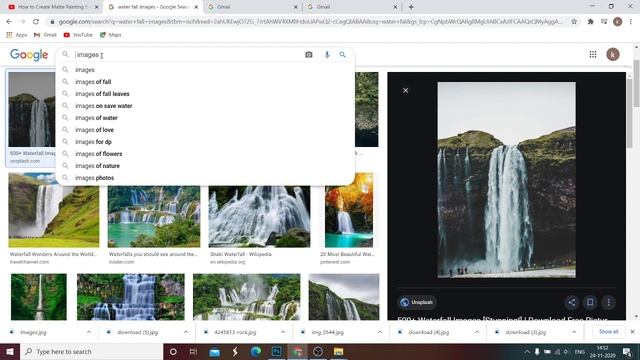Open Waterfalls you should see thumbnail
640x360 pixels.
pyautogui.click(x=154, y=217)
